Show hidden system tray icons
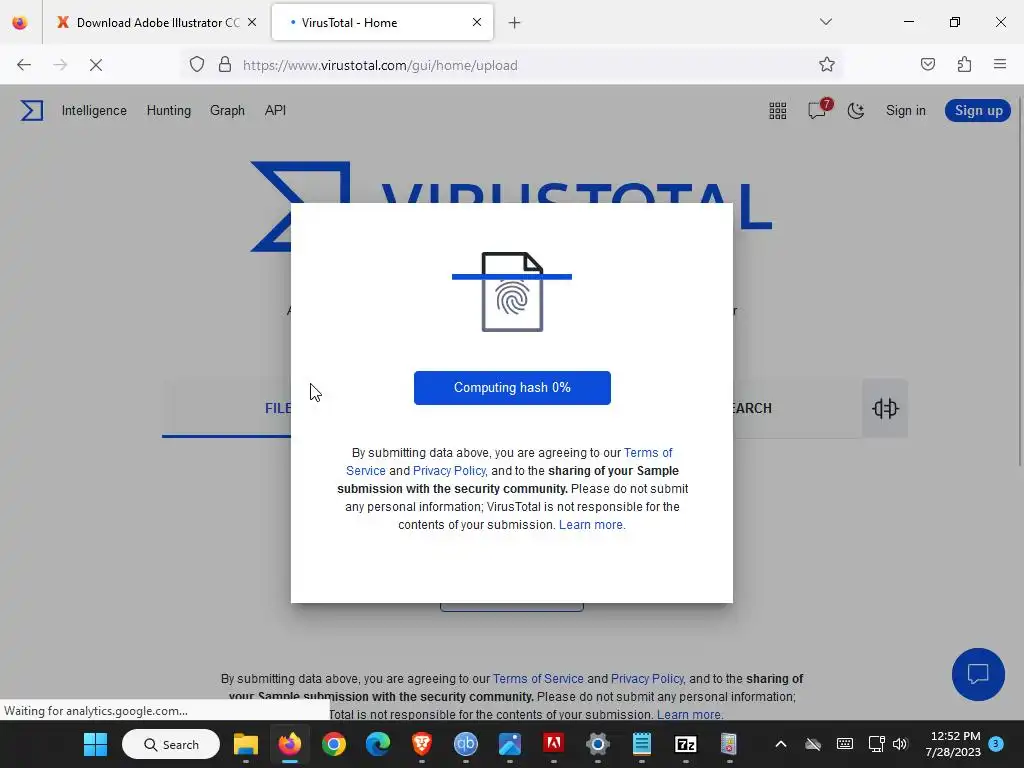This screenshot has width=1024, height=768. [780, 744]
